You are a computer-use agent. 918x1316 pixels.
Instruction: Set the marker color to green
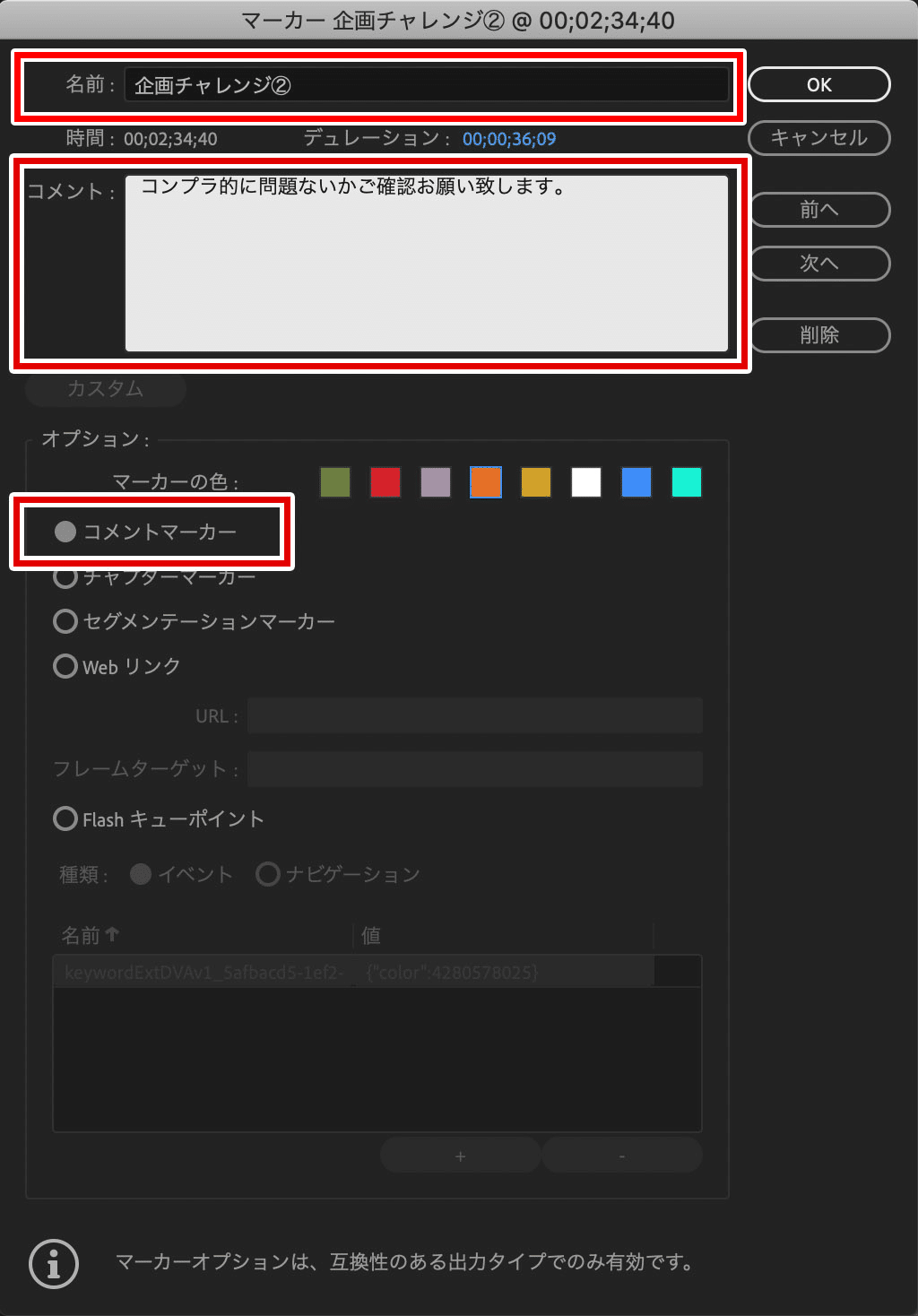click(x=334, y=482)
